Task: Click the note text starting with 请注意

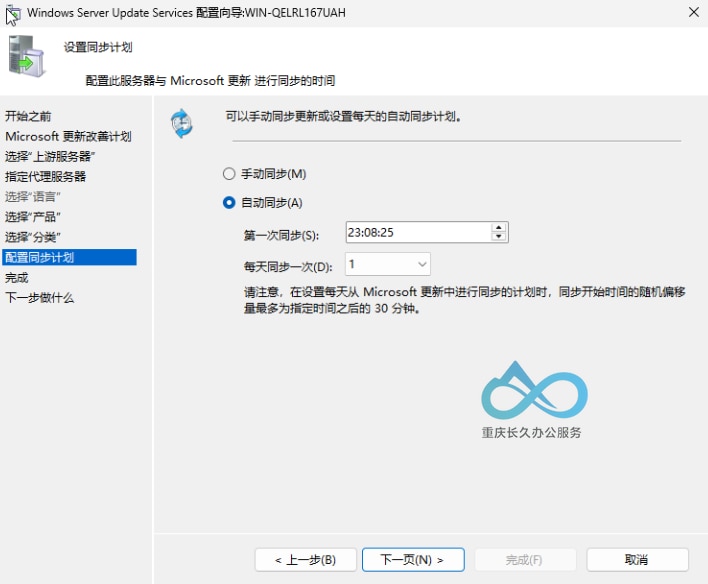Action: pos(465,300)
